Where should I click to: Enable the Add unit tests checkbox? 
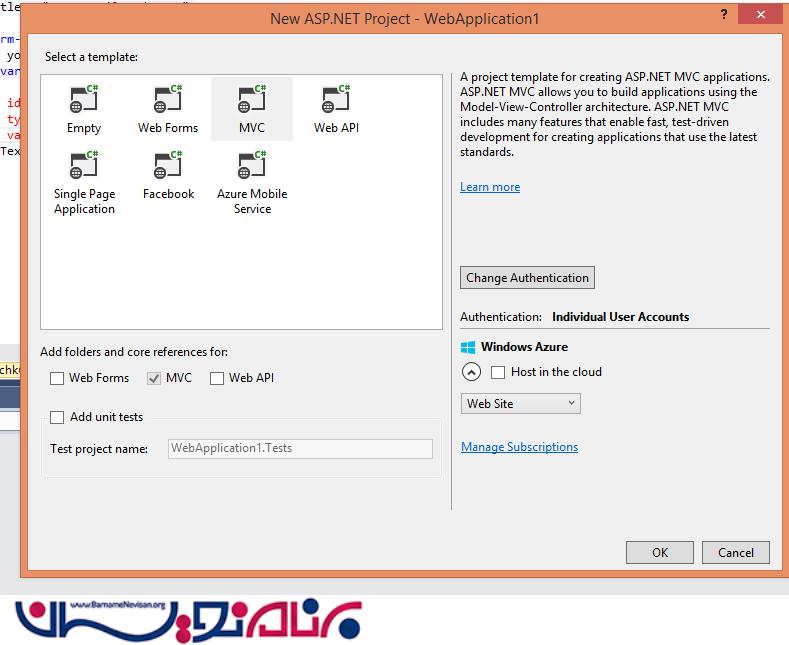[x=58, y=417]
